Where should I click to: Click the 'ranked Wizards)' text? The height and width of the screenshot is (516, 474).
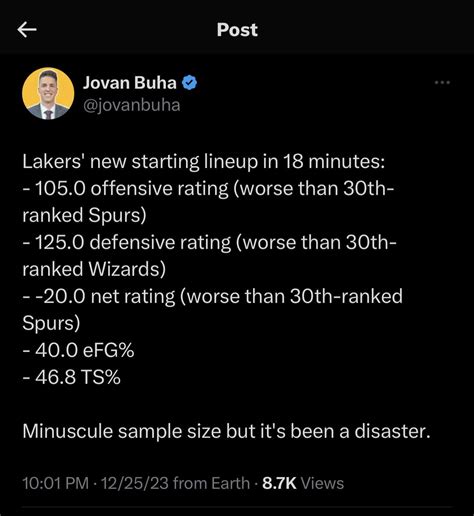pyautogui.click(x=94, y=269)
